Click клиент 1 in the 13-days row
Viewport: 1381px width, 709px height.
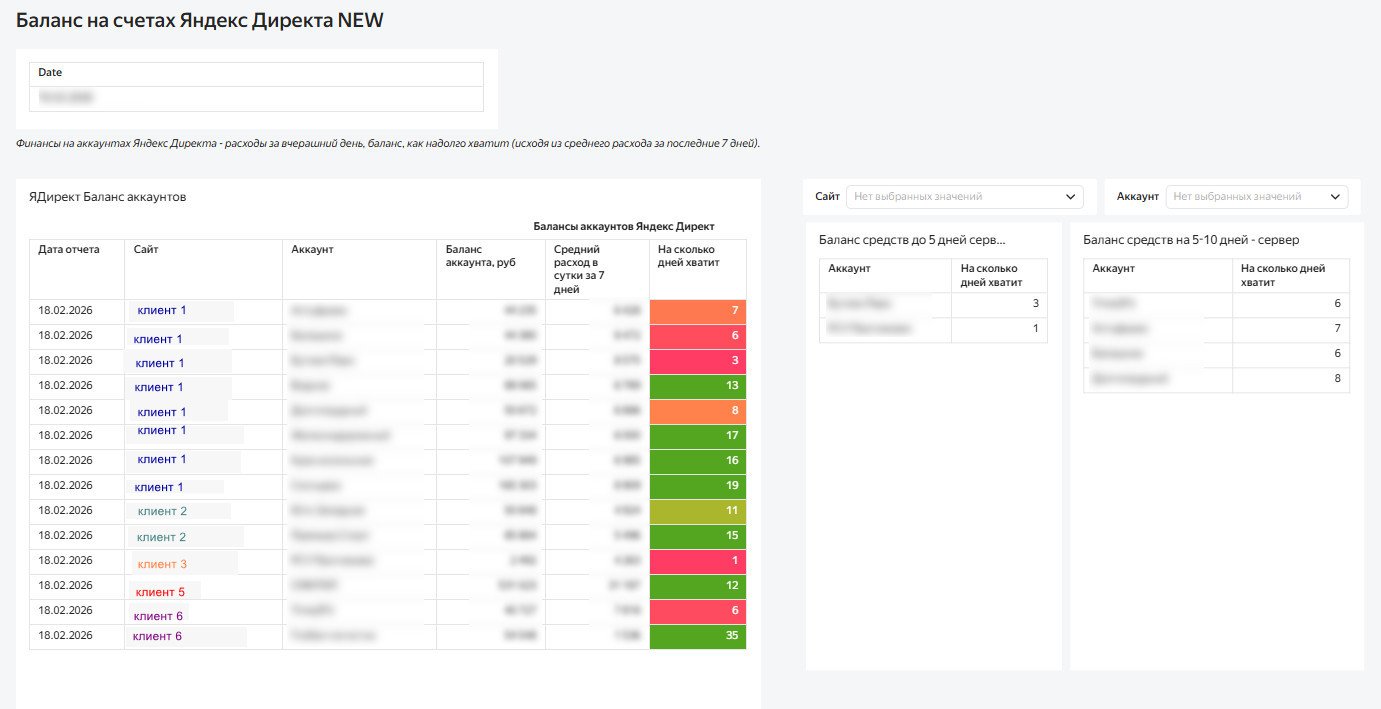[x=160, y=387]
